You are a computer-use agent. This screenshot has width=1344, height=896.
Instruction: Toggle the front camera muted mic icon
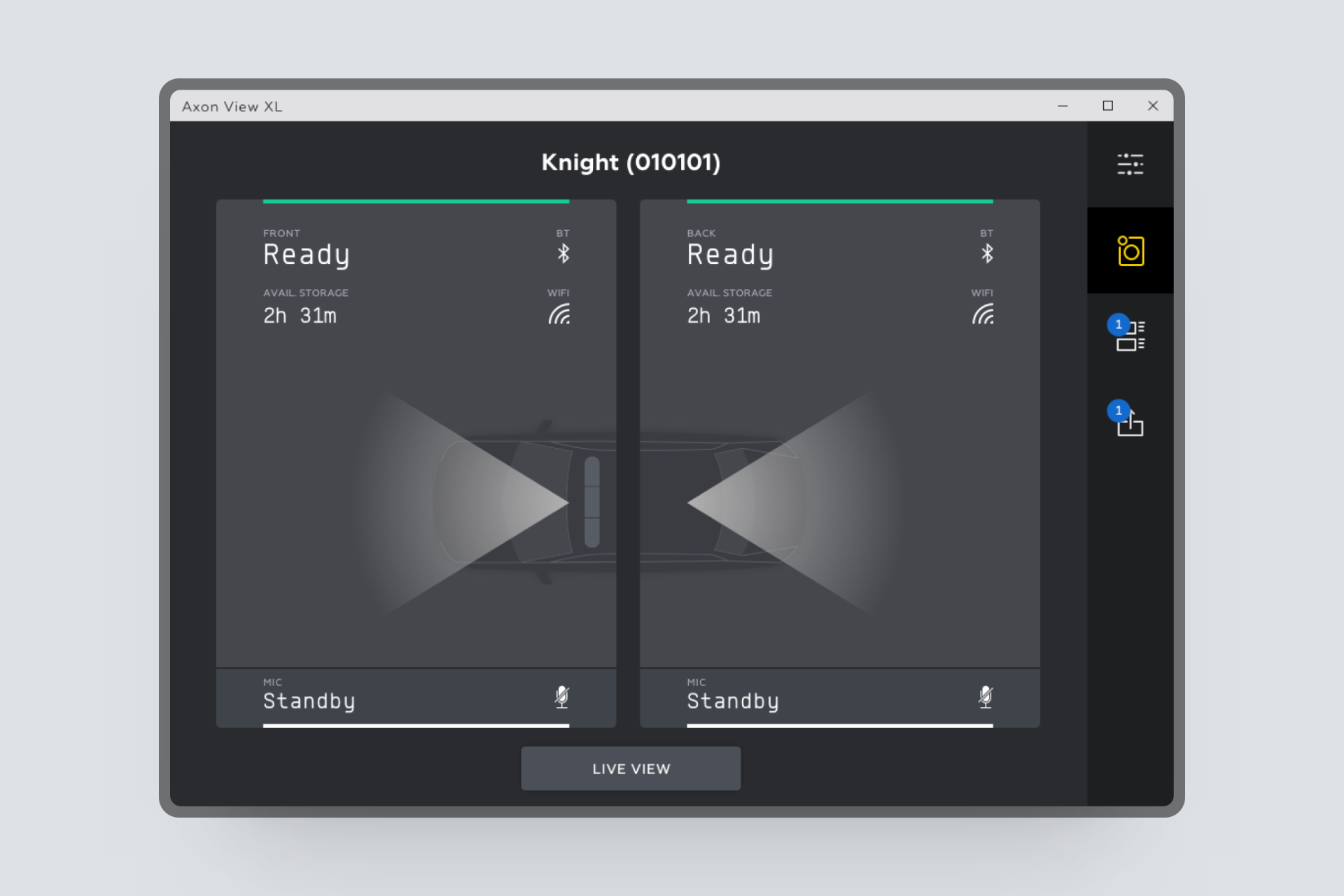561,697
